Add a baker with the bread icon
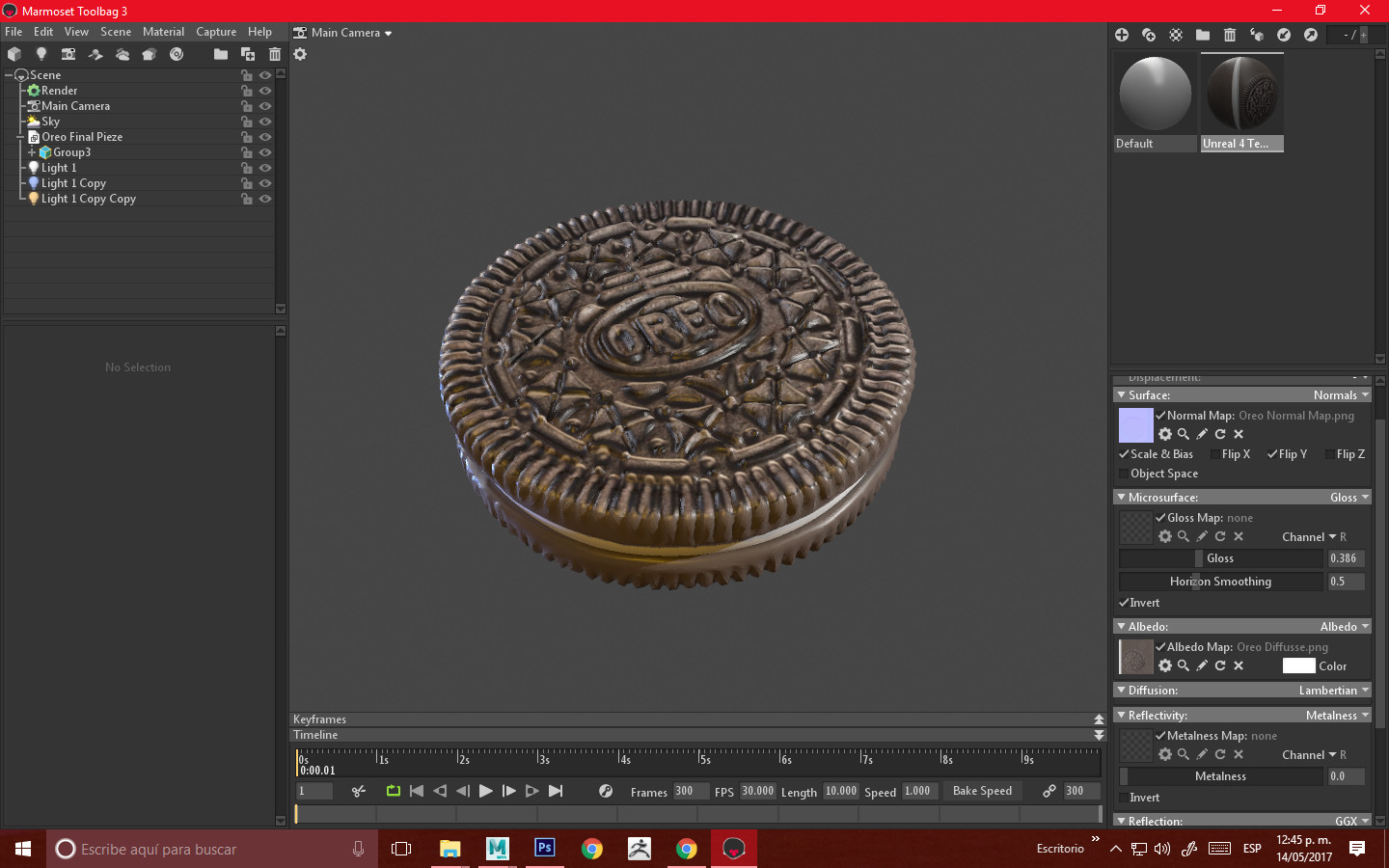 coord(150,54)
